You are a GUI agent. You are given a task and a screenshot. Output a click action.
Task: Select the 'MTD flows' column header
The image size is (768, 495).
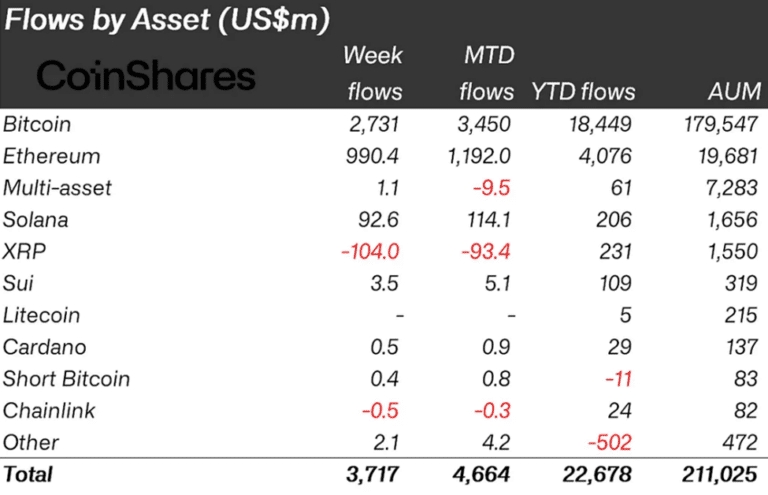486,73
